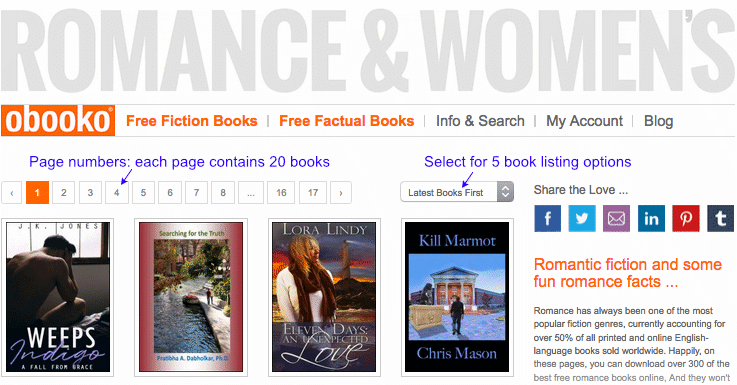Viewport: 737px width, 385px height.
Task: Click the obooko logo
Action: [x=58, y=121]
